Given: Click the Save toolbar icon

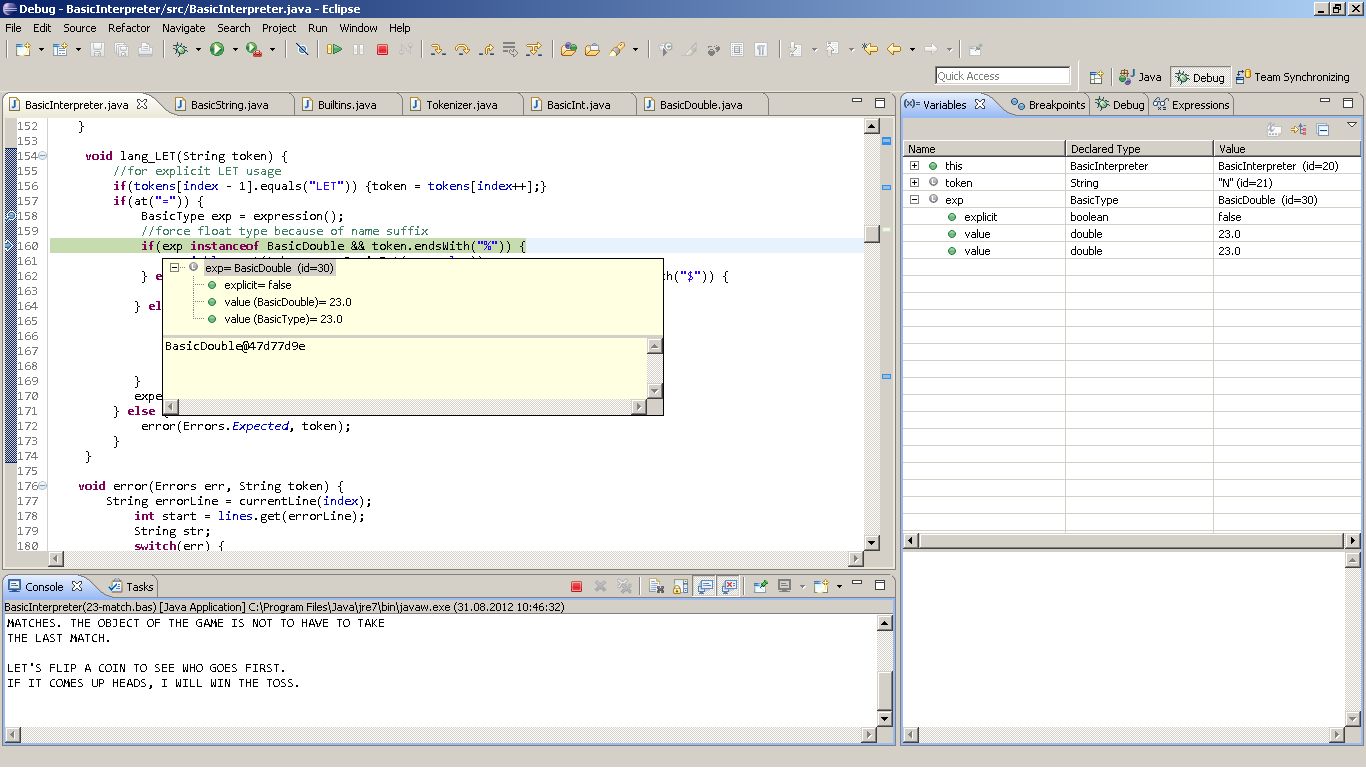Looking at the screenshot, I should [x=97, y=49].
